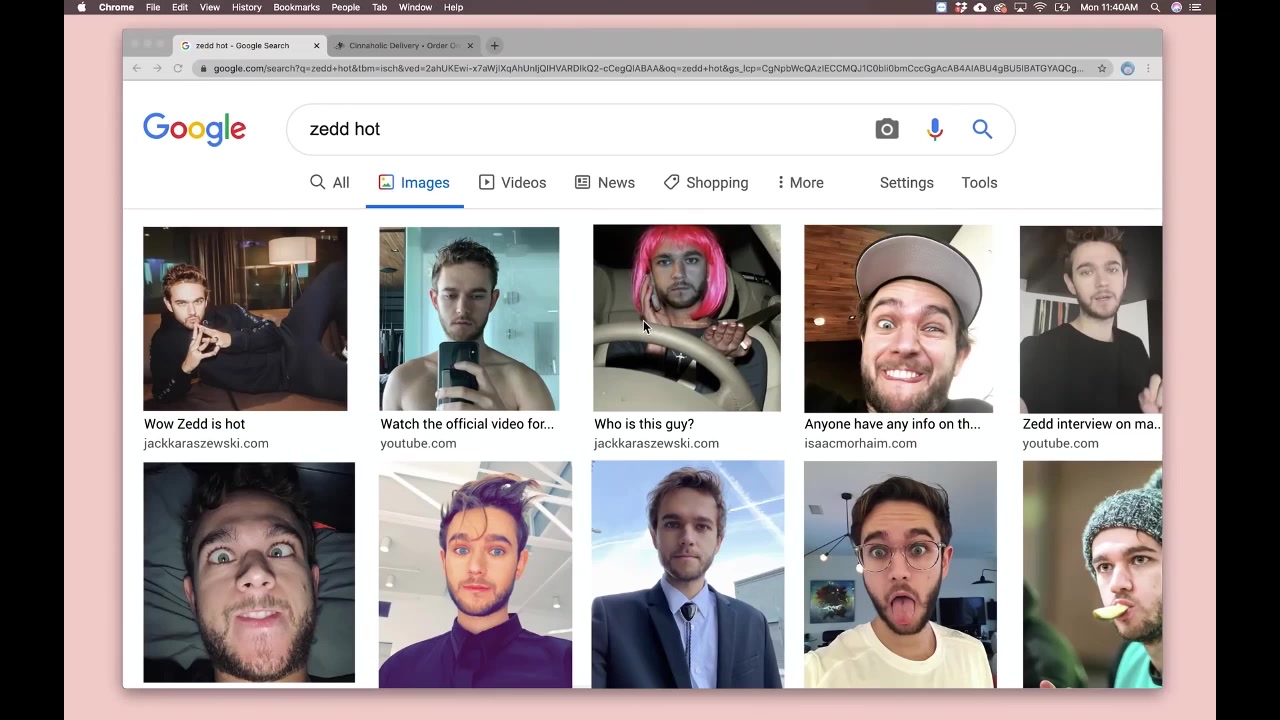This screenshot has width=1280, height=720.
Task: Open the More search options dropdown
Action: tap(800, 182)
